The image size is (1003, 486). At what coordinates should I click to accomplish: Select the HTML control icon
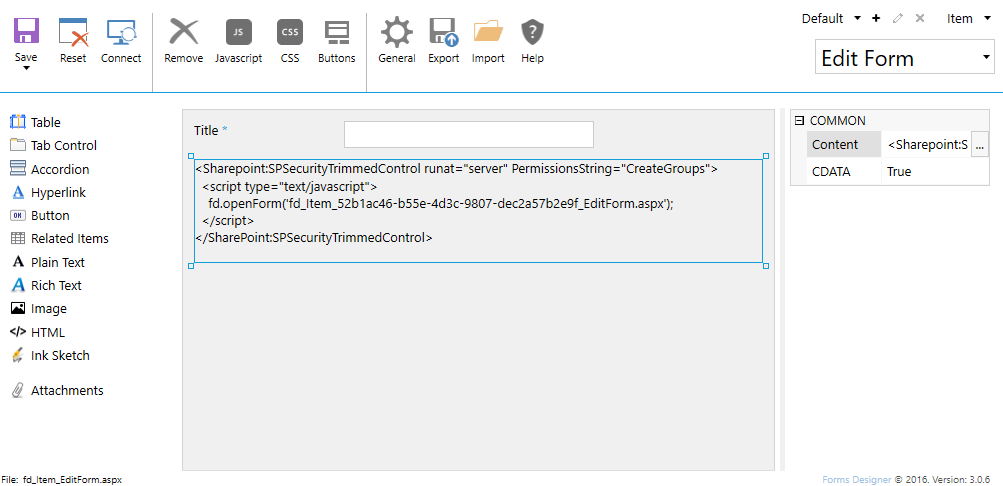pos(18,332)
